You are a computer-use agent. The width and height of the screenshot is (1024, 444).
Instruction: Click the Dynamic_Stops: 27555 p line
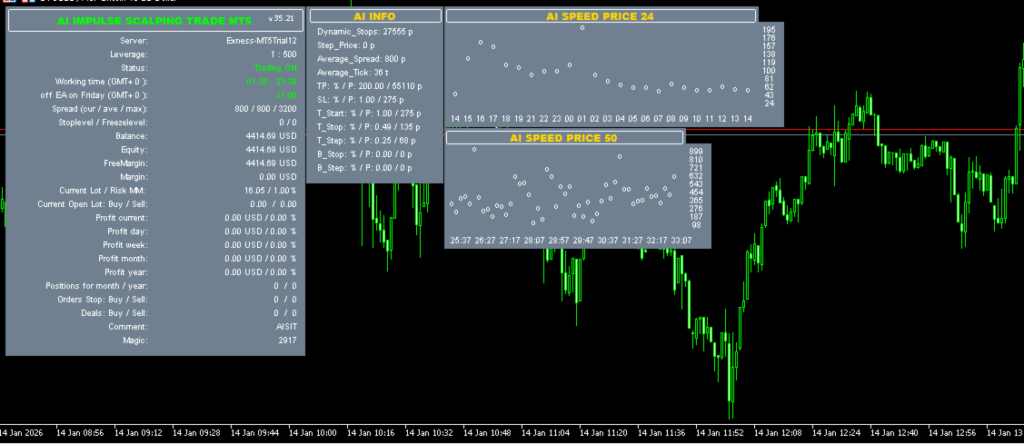coord(365,31)
